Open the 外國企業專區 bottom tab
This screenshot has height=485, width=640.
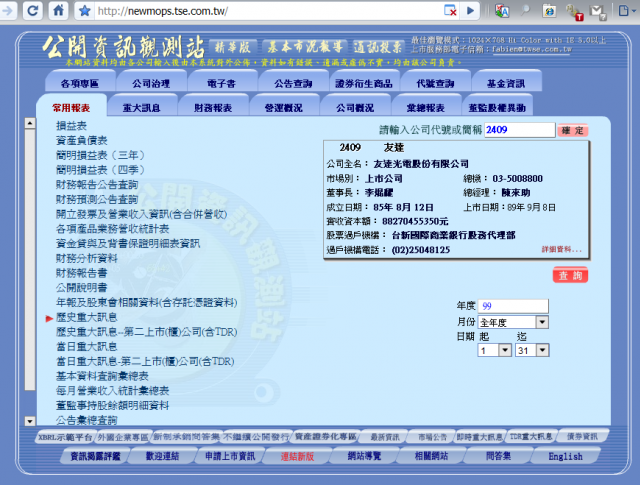(123, 437)
